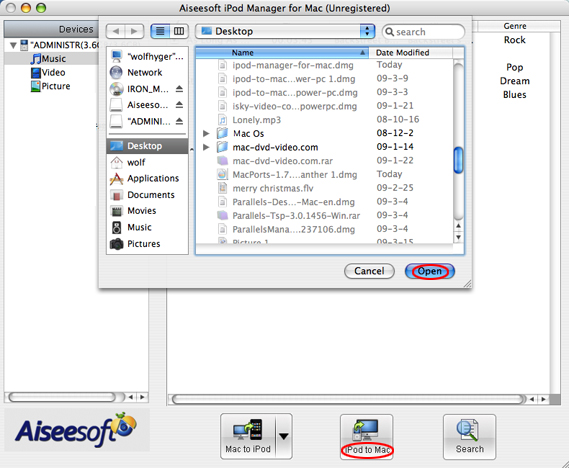Click the file list vertical scrollbar thumb
Viewport: 569px width, 468px height.
tap(459, 160)
